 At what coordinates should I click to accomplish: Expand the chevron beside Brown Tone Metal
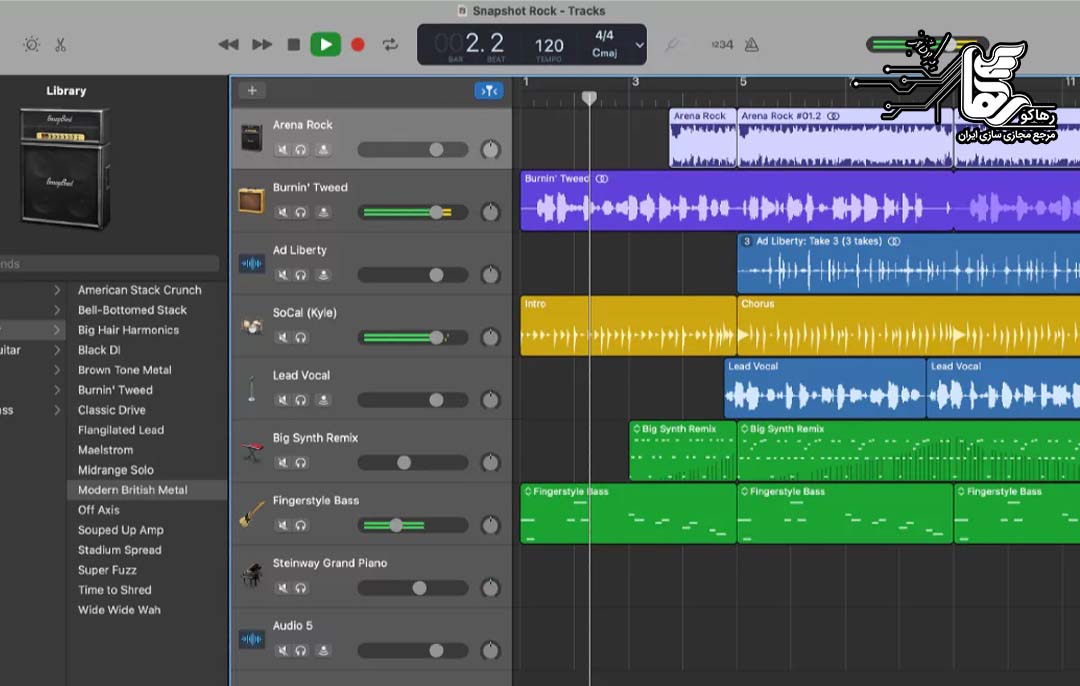[x=57, y=370]
